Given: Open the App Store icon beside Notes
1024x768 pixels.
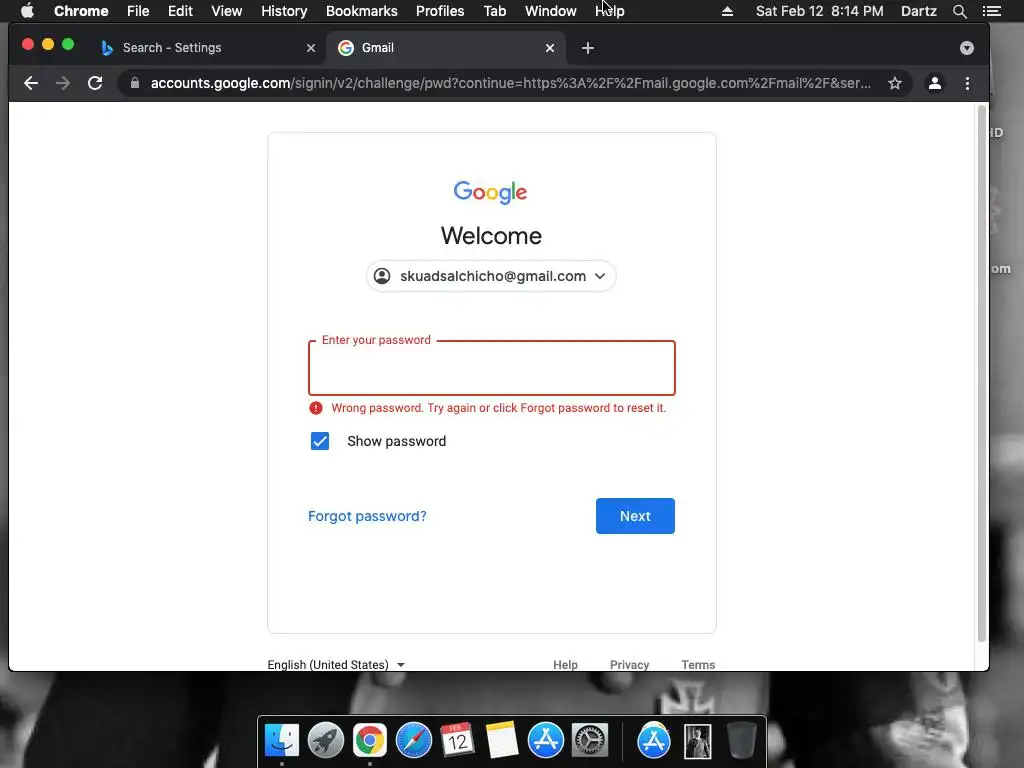Looking at the screenshot, I should pos(545,741).
